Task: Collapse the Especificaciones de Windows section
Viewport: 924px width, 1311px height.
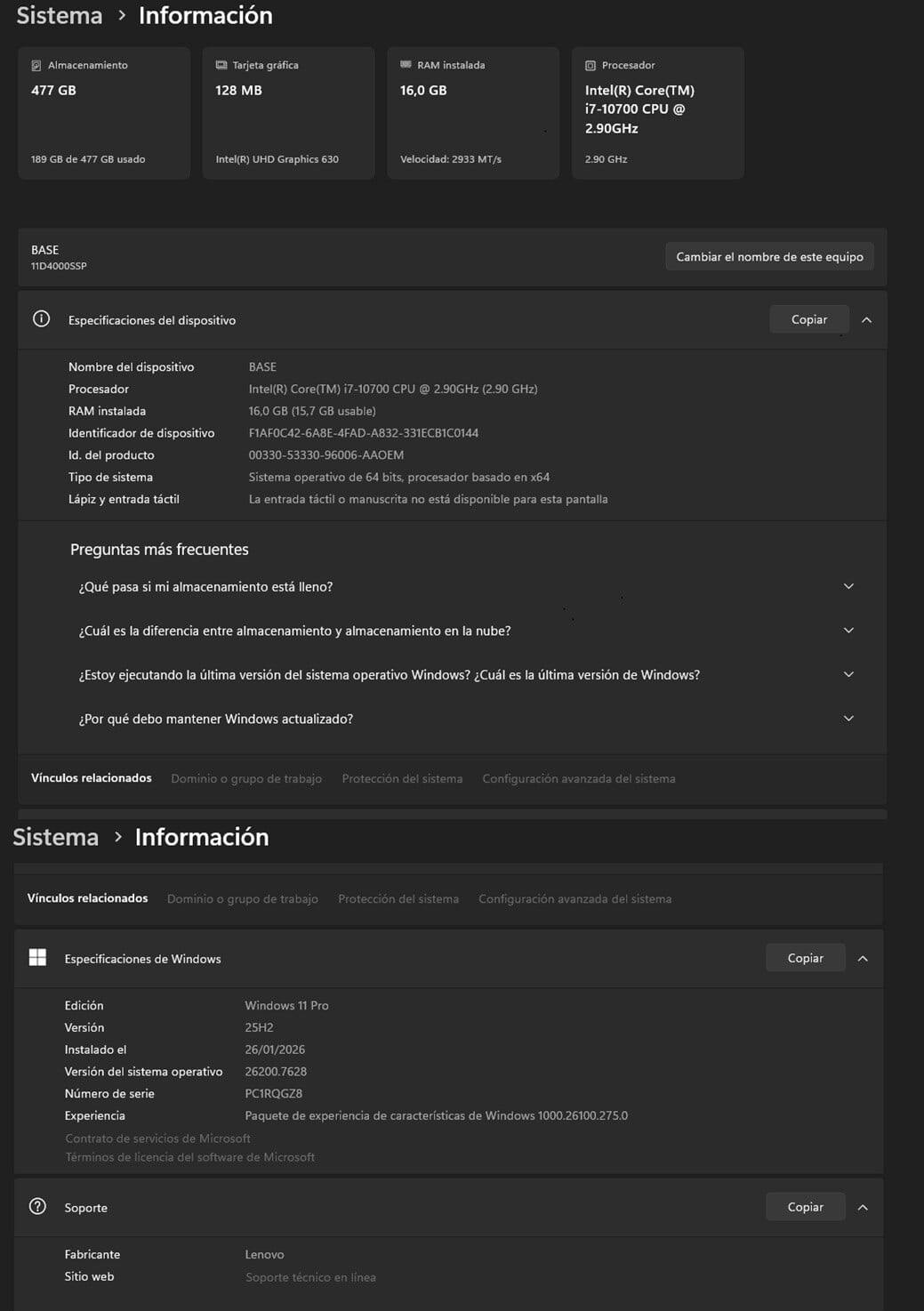Action: click(x=863, y=958)
